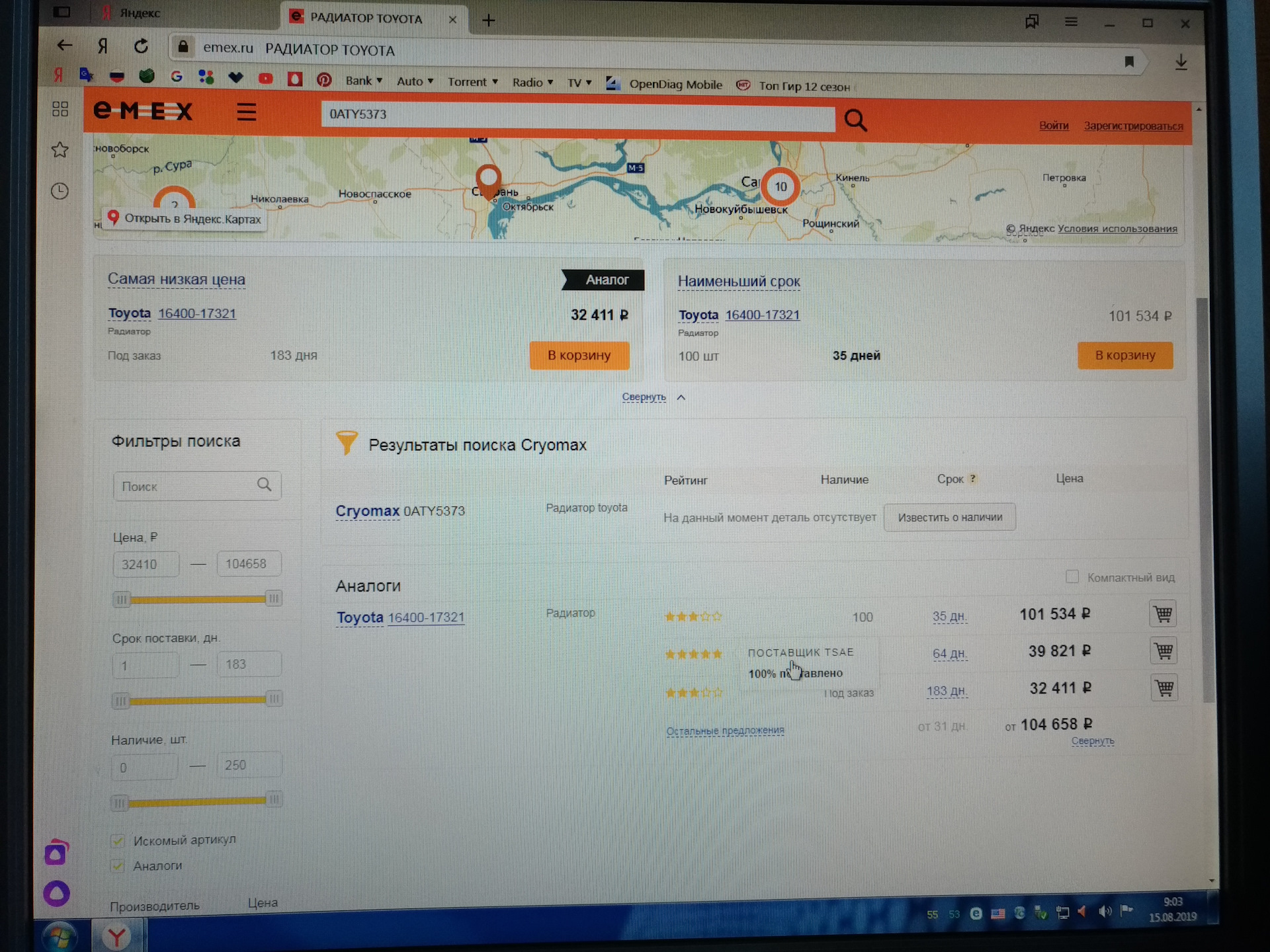Click the search magnifier icon in Emex header
Viewport: 1270px width, 952px height.
[x=855, y=120]
